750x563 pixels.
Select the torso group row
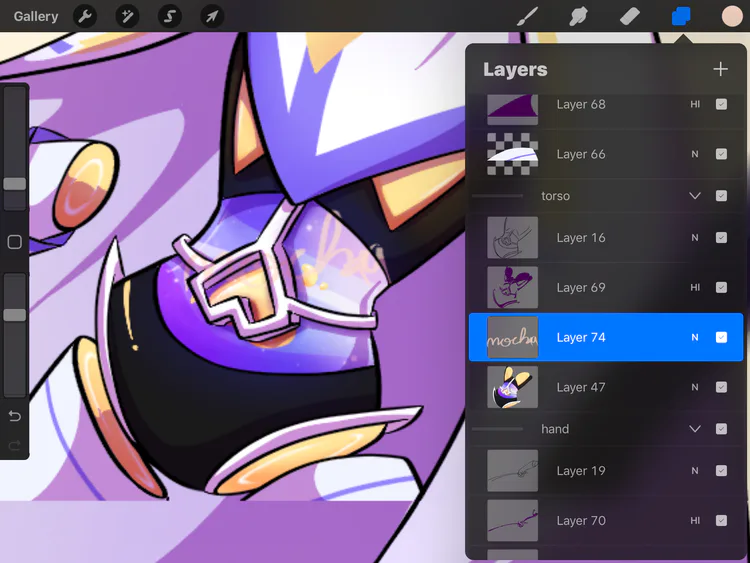coord(606,196)
